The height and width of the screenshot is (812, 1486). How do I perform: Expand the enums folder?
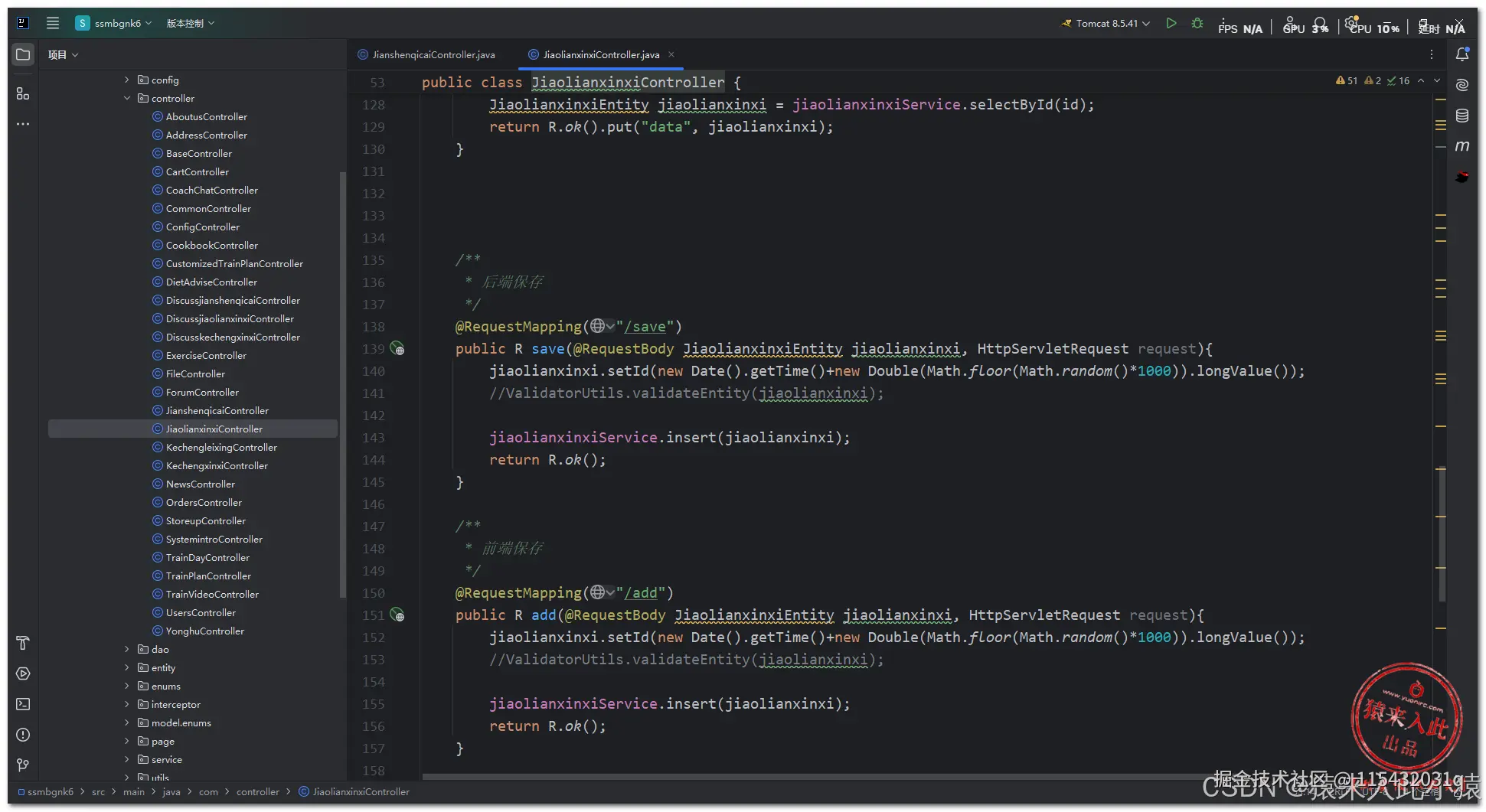pyautogui.click(x=127, y=686)
